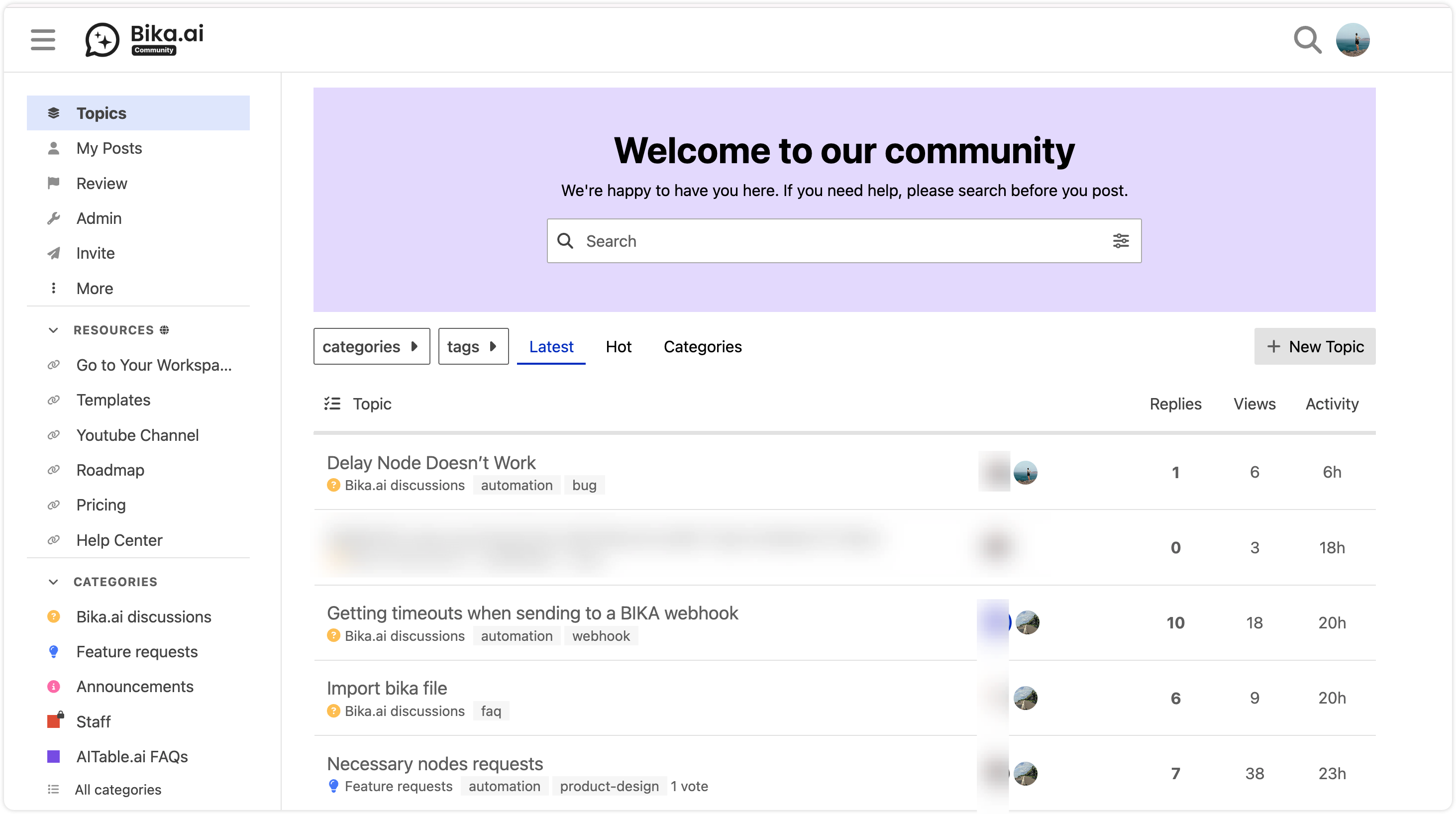Open the Admin section

(x=138, y=218)
